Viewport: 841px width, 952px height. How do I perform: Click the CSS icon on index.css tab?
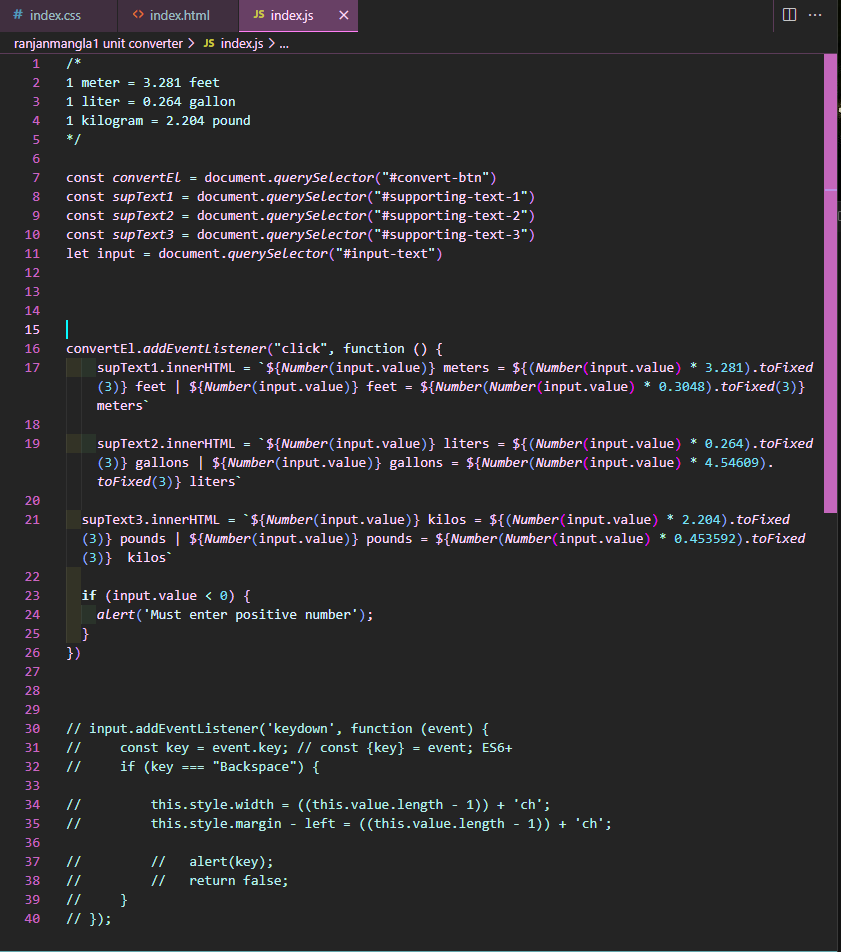tap(16, 15)
